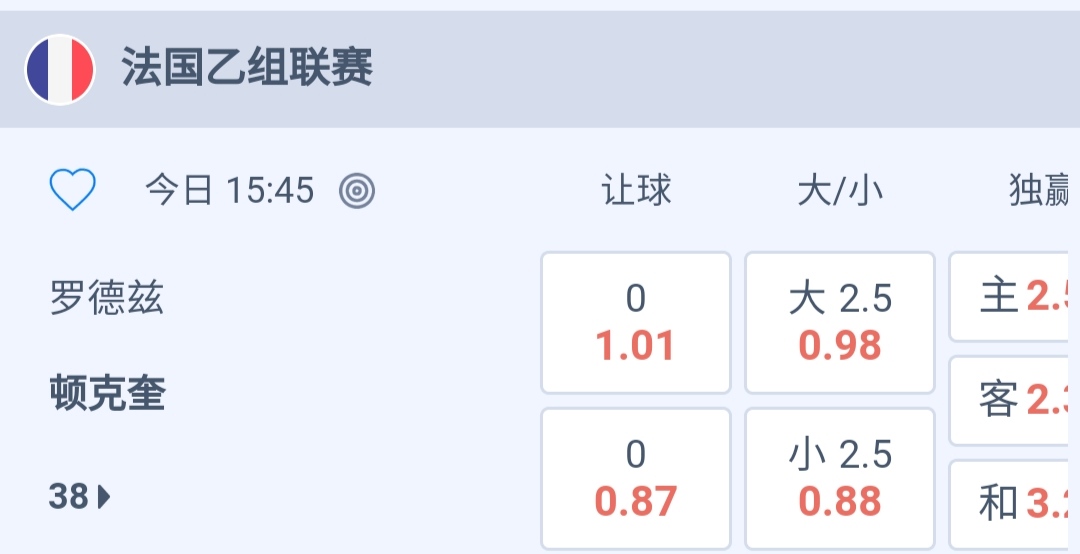Select the 独赢 column header
The width and height of the screenshot is (1080, 554).
(x=1040, y=190)
